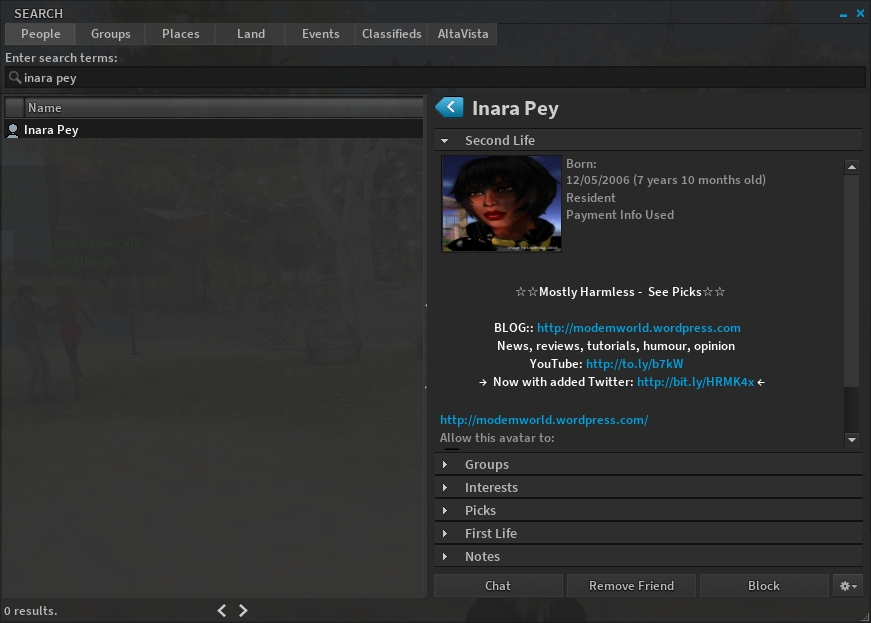
Task: Click into the search terms field
Action: (x=440, y=78)
